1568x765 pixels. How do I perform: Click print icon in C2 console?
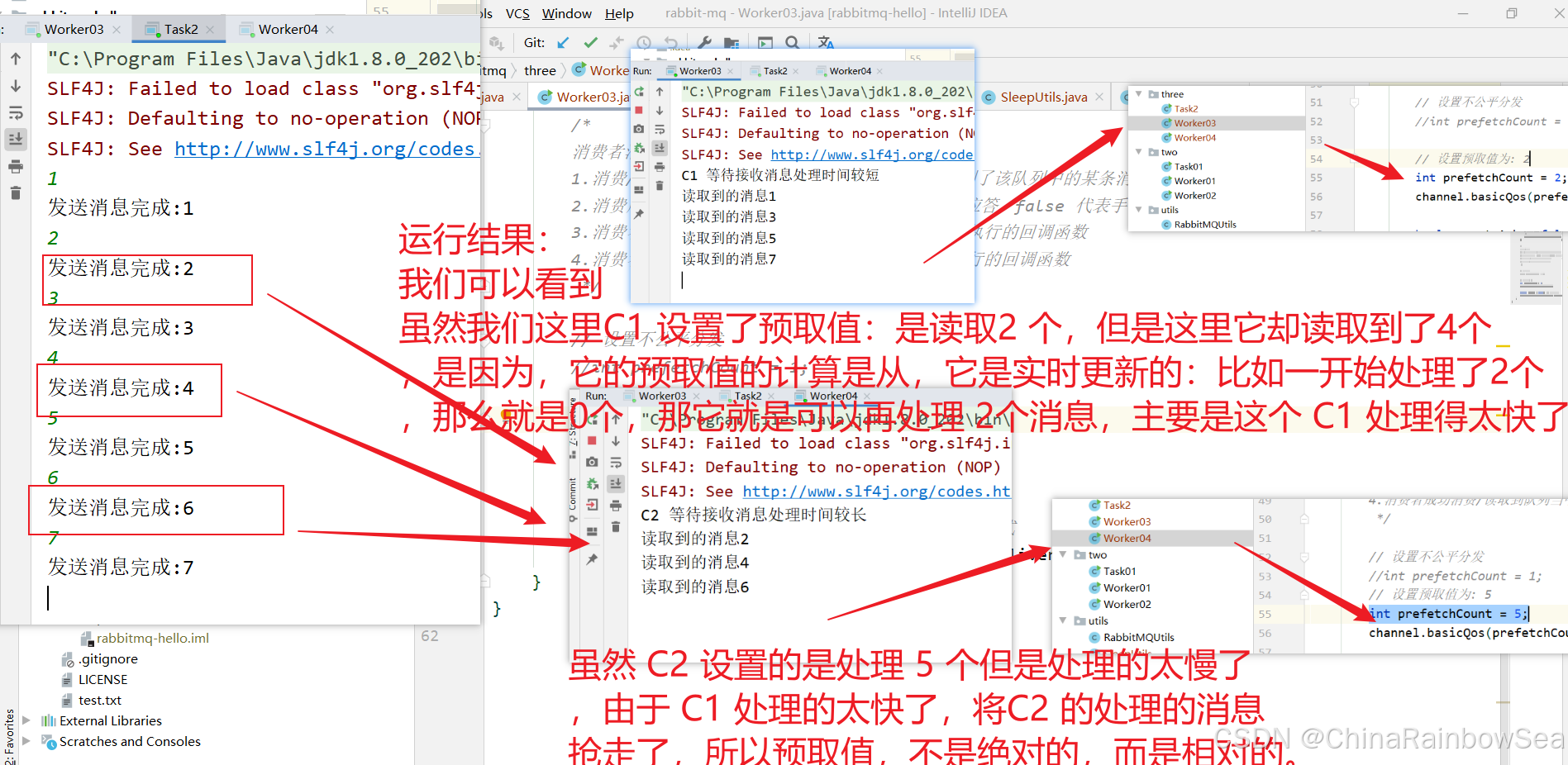616,505
